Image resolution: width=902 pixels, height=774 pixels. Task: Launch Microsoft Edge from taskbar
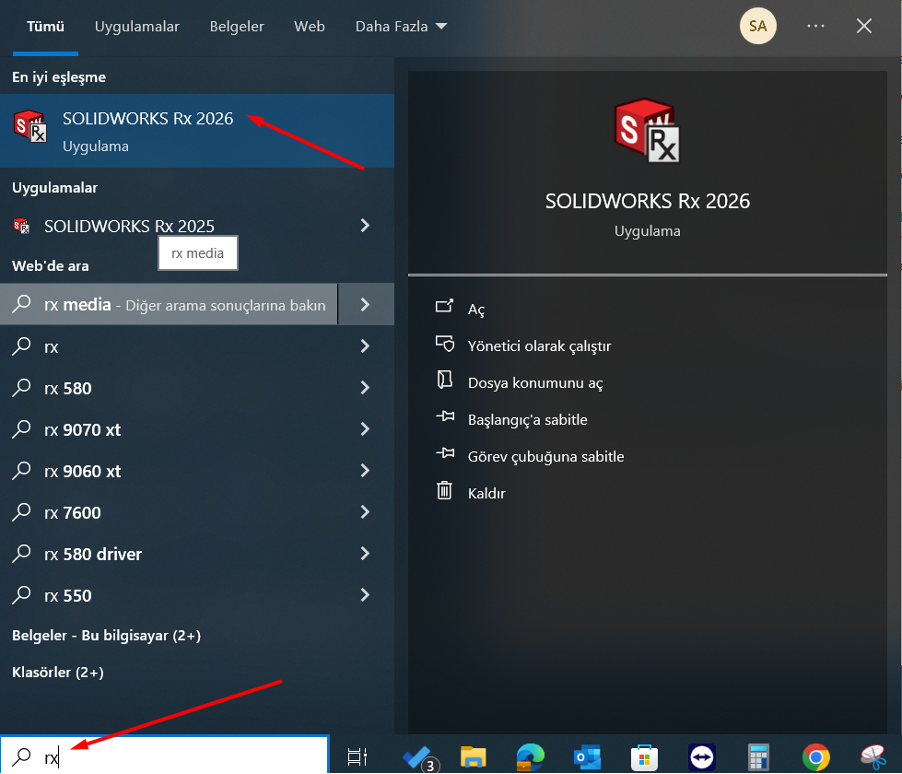point(530,757)
